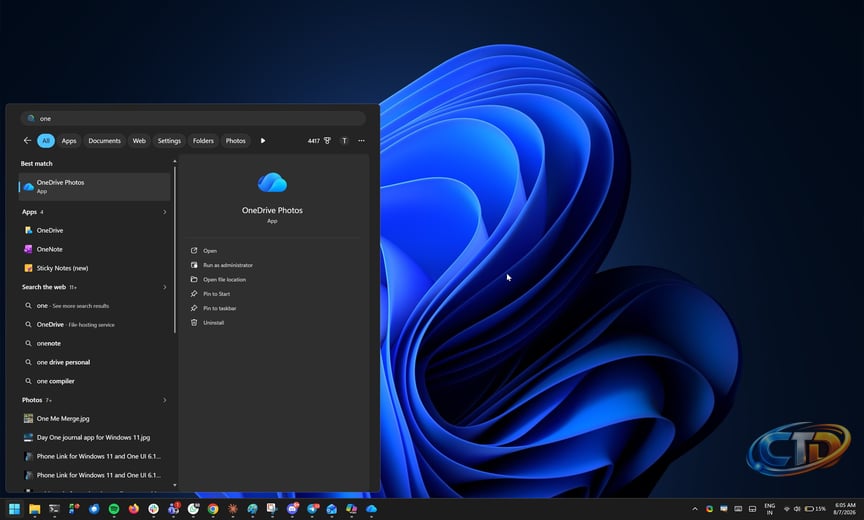Open "Day One journal app for Windows 11.jpg"
The width and height of the screenshot is (864, 520).
[x=94, y=437]
